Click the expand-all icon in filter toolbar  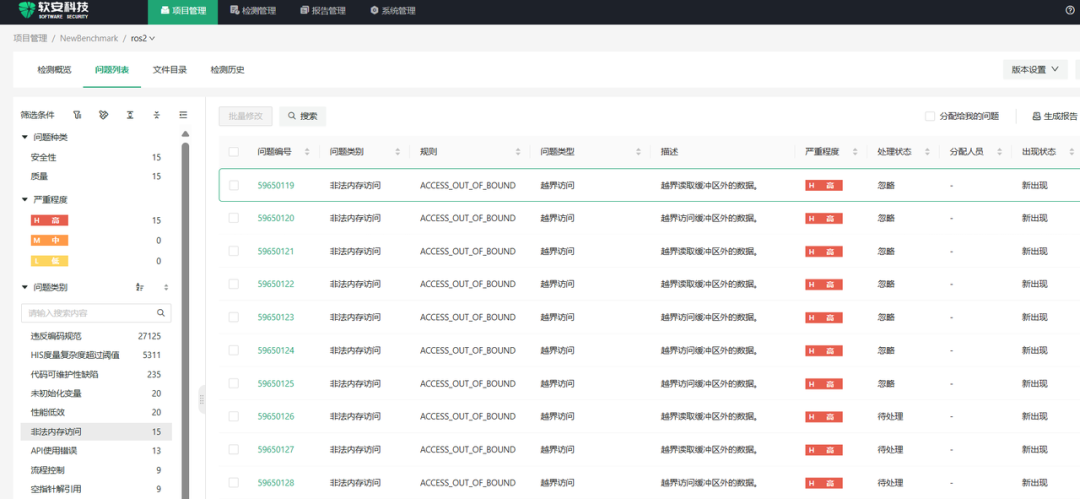[129, 115]
